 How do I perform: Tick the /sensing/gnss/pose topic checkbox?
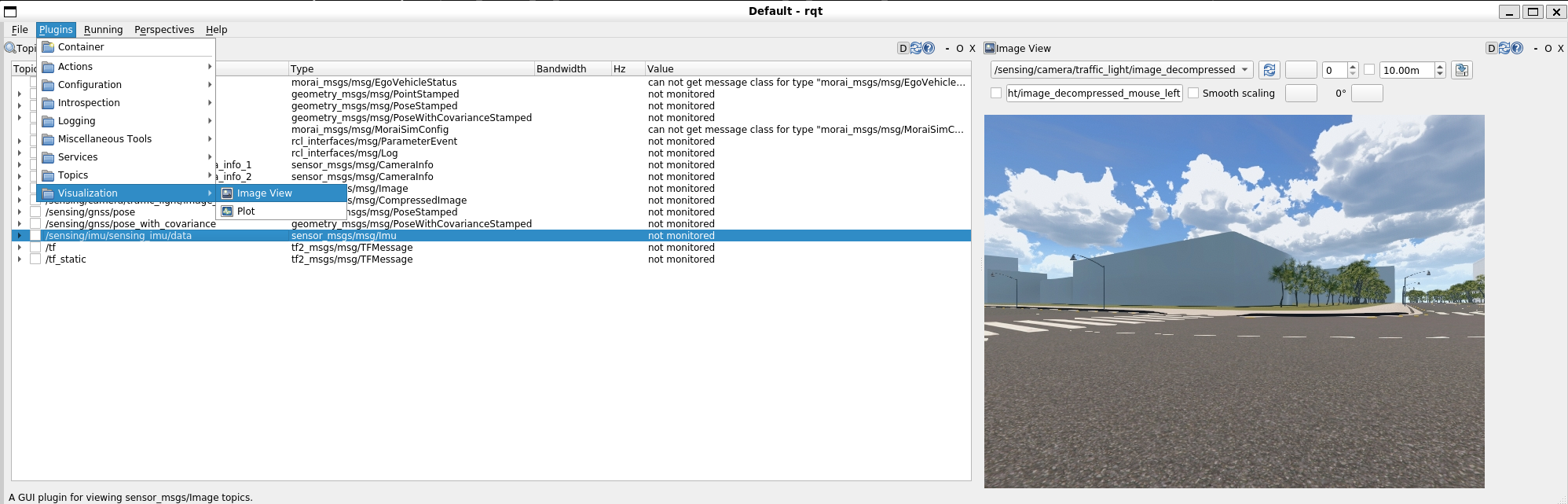click(35, 212)
